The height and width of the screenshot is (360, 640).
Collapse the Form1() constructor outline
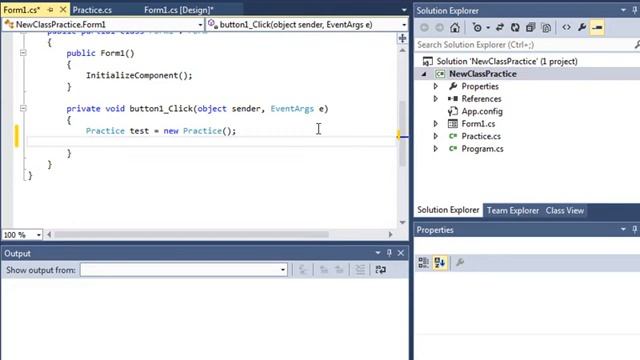pyautogui.click(x=23, y=53)
